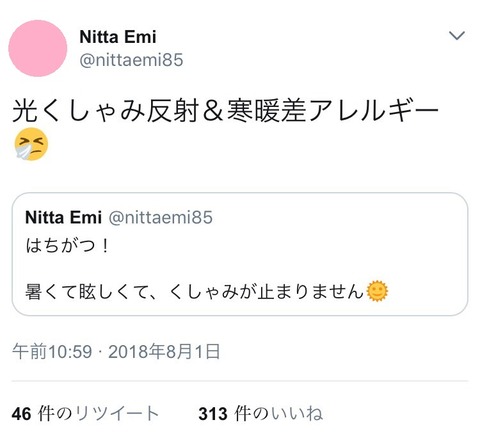
Task: Click Nitta Emi name in quoted tweet
Action: (x=63, y=218)
